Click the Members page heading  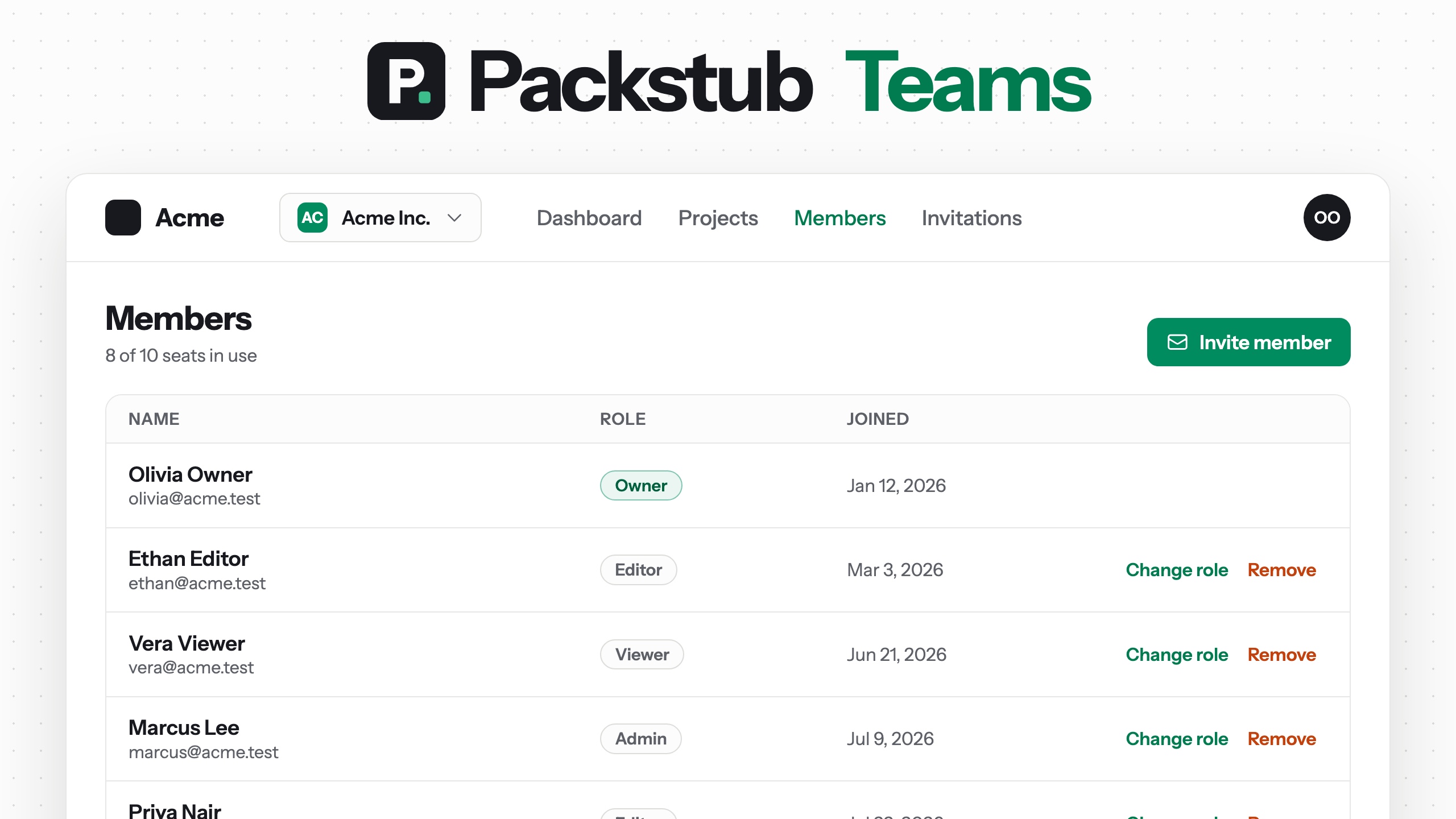coord(179,318)
